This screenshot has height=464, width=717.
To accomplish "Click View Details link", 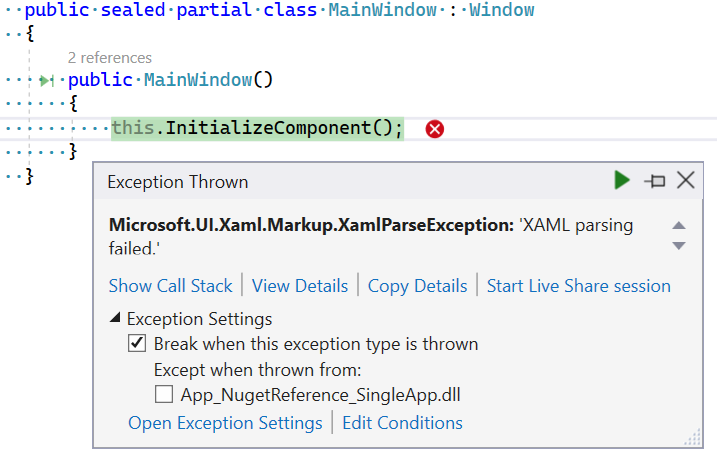I will tap(300, 286).
